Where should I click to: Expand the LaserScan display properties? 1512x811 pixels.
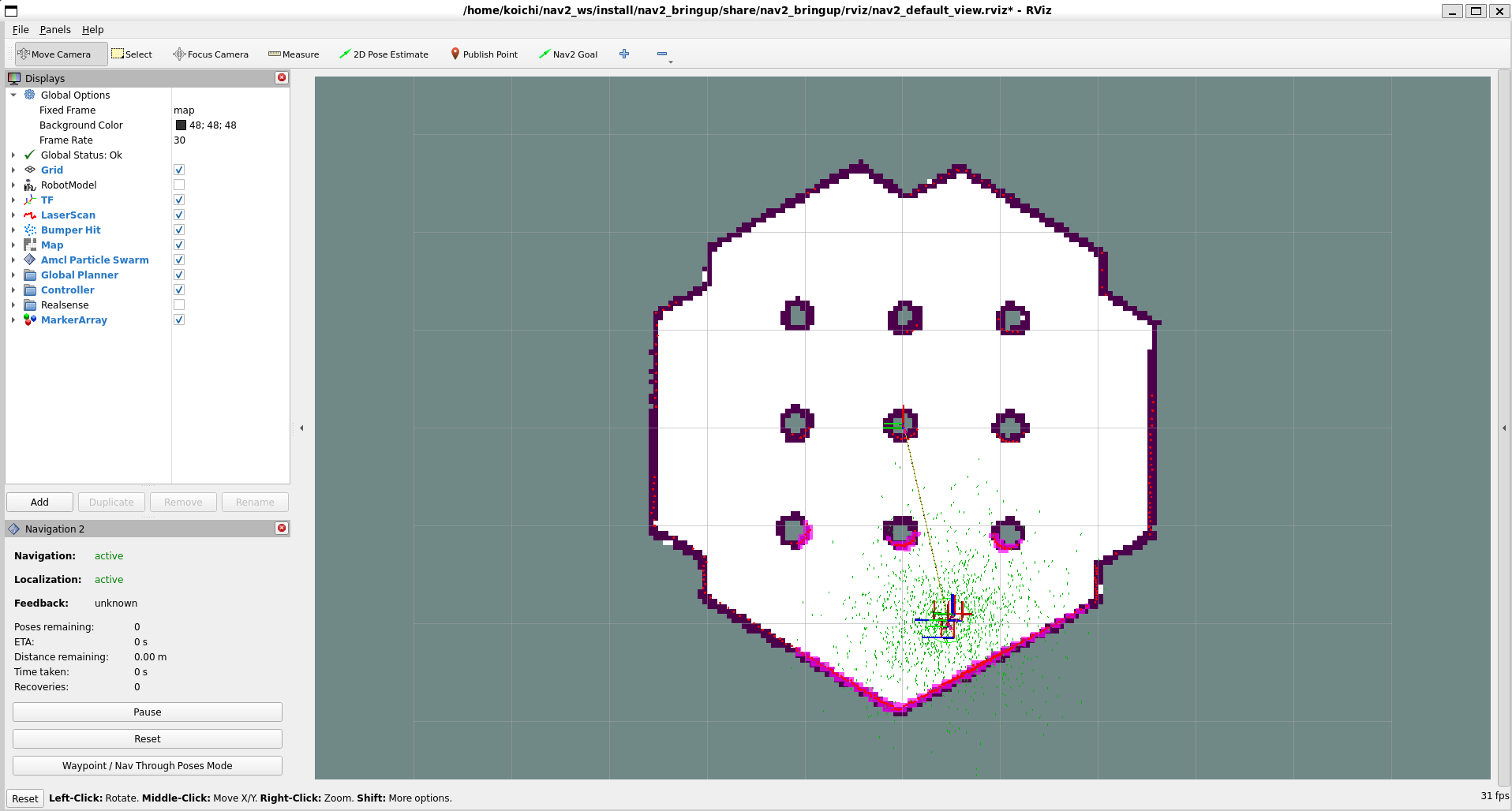pos(13,215)
